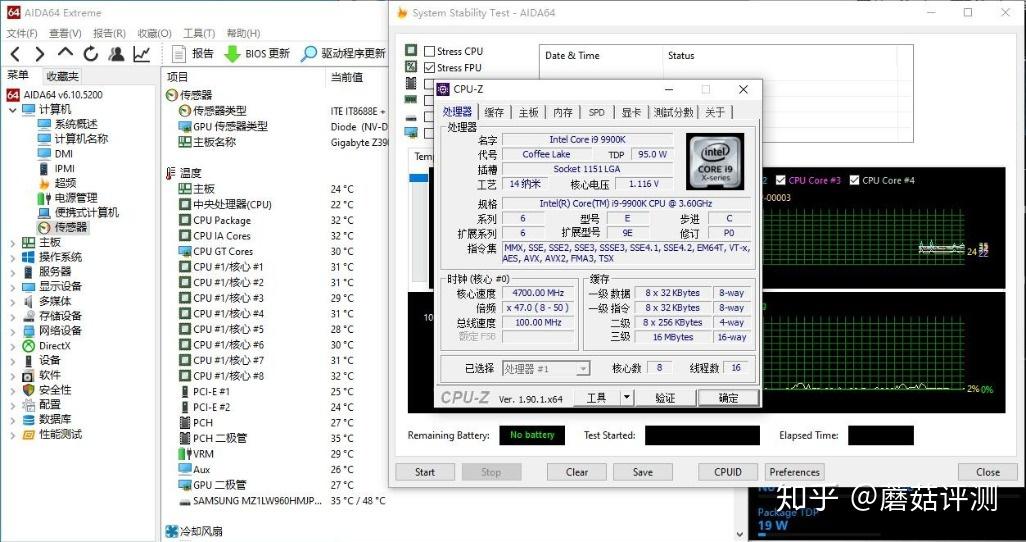The width and height of the screenshot is (1026, 542).
Task: Click the 冷却风扇 fan section icon
Action: coord(172,531)
